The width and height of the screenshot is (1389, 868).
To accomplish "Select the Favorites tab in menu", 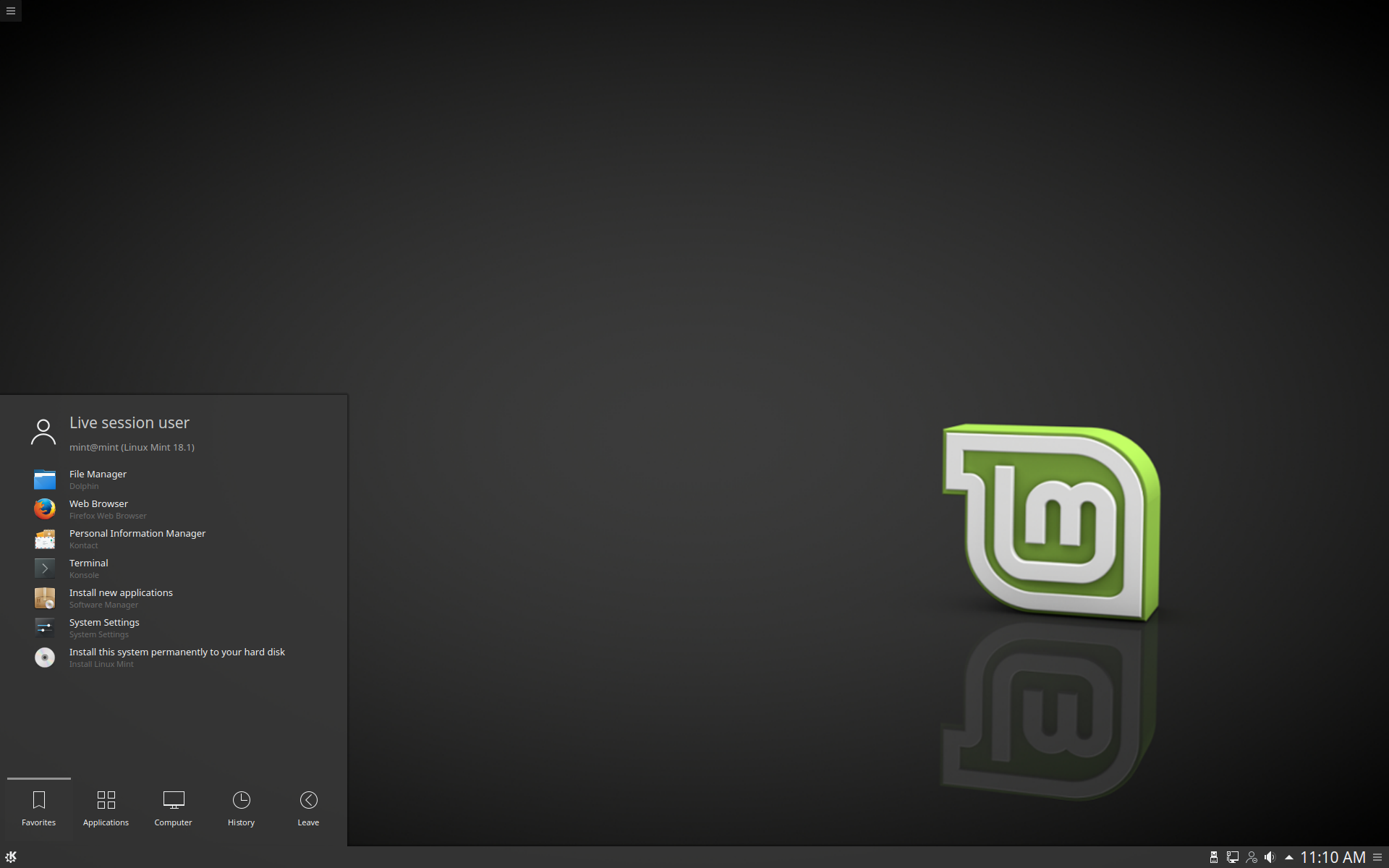I will pyautogui.click(x=38, y=807).
